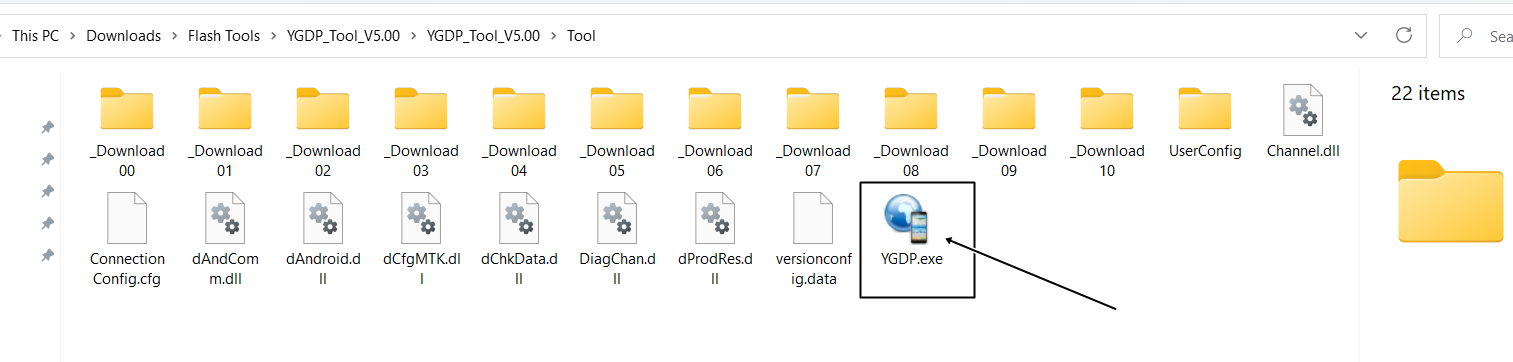Select the dAndComm.dll file
This screenshot has width=1513, height=362.
click(x=225, y=239)
